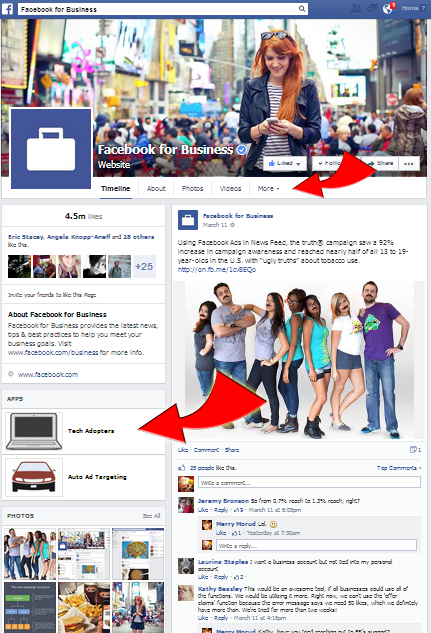
Task: Click the search magnifier icon
Action: (302, 9)
